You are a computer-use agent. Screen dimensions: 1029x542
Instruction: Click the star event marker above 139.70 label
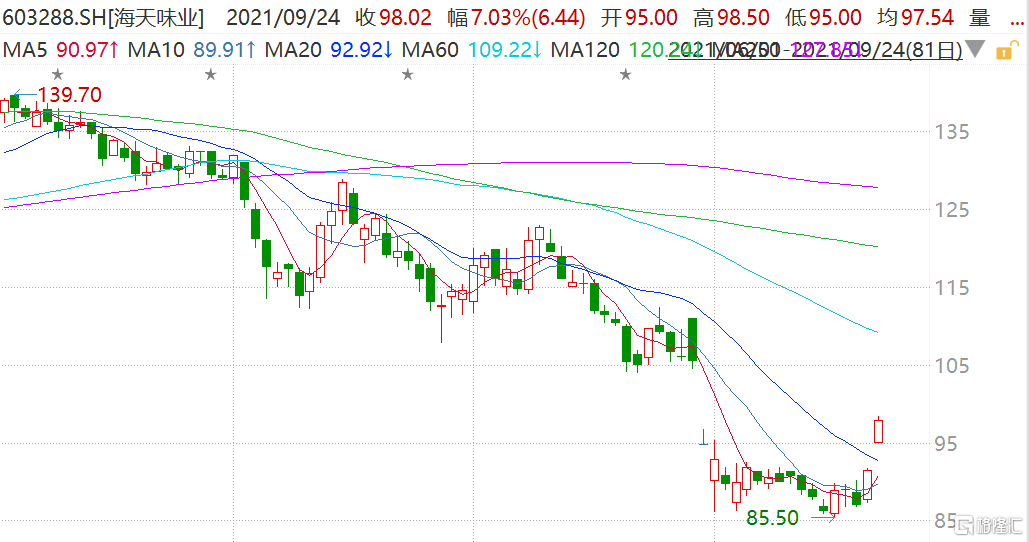coord(58,75)
